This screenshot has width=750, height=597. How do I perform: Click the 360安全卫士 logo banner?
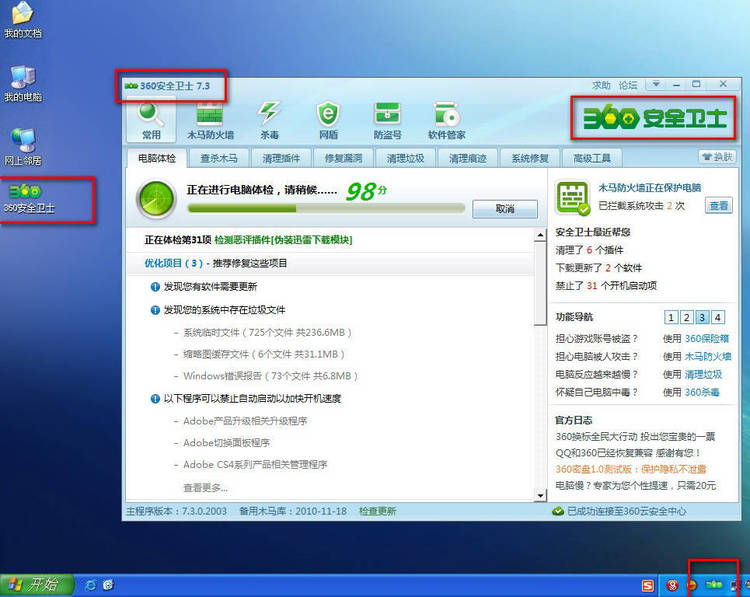(654, 118)
